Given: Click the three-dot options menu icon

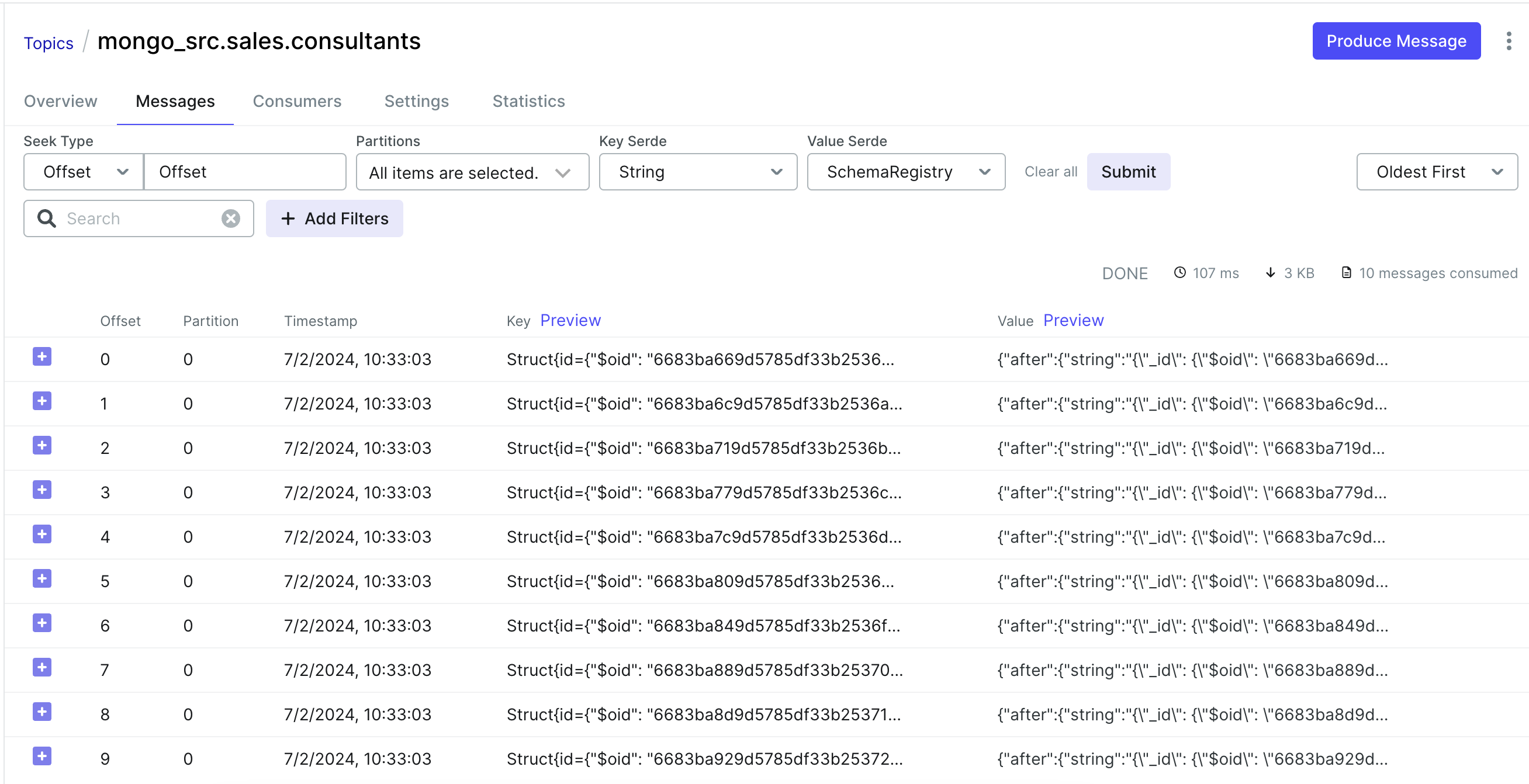Looking at the screenshot, I should [1508, 41].
